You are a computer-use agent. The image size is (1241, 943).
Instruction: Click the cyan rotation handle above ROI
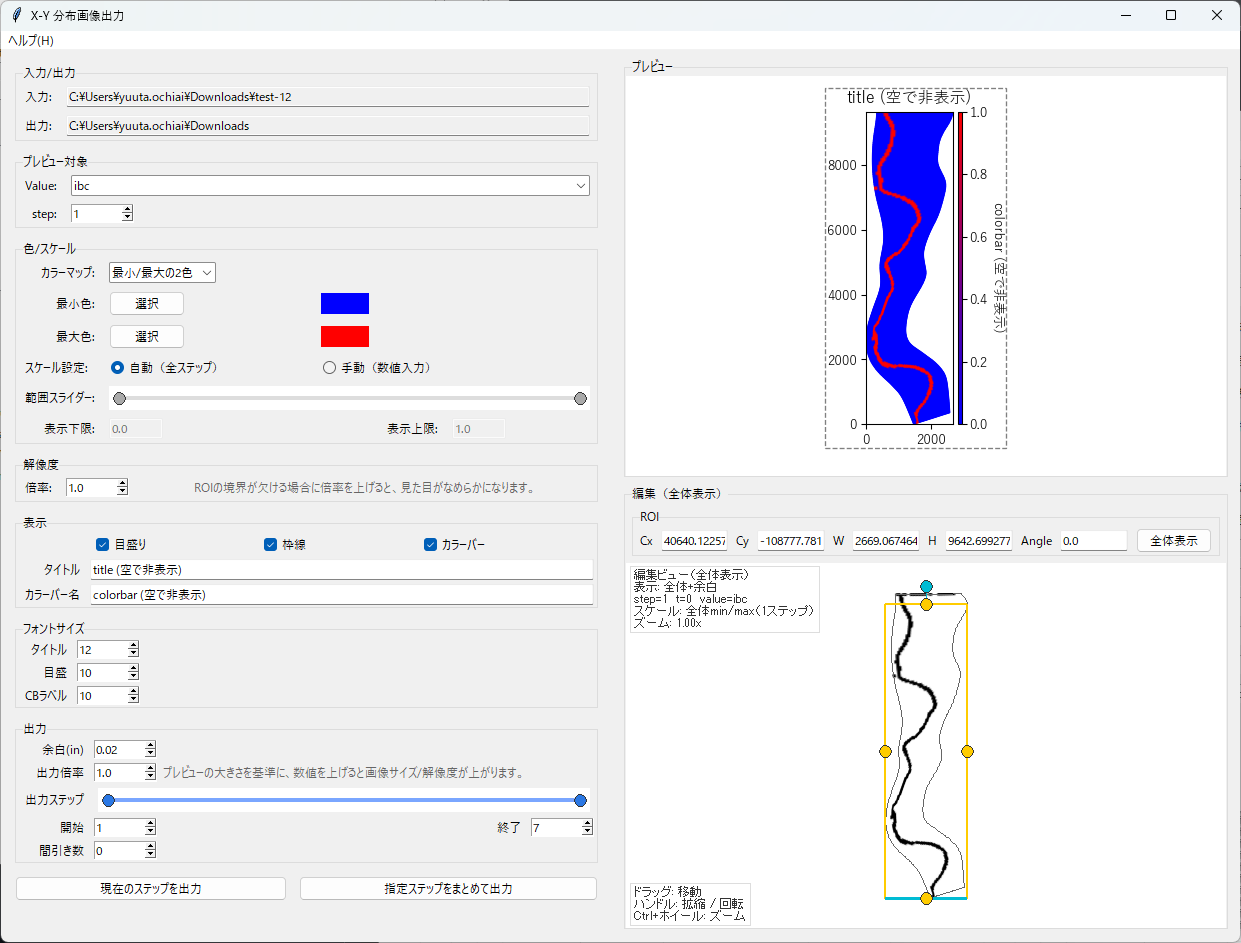(926, 586)
